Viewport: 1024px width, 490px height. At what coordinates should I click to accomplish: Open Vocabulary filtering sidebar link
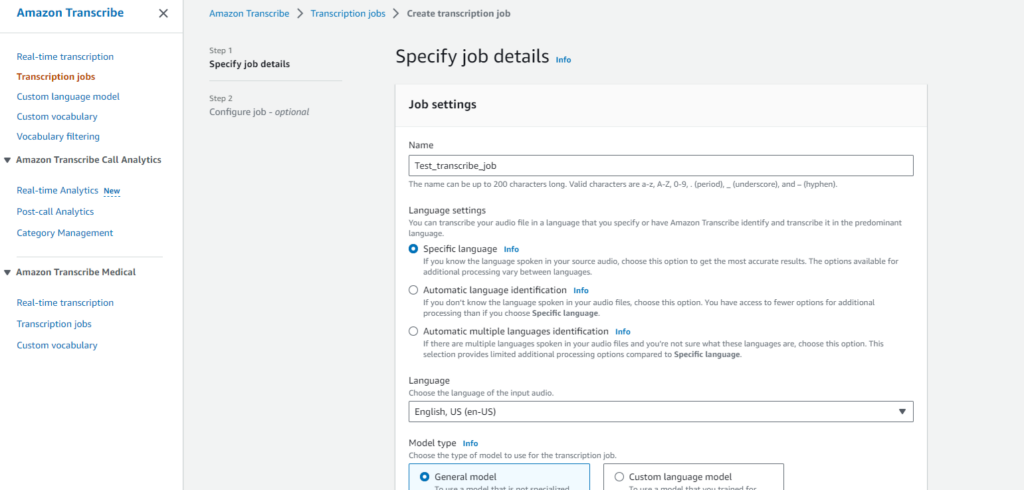pyautogui.click(x=58, y=137)
